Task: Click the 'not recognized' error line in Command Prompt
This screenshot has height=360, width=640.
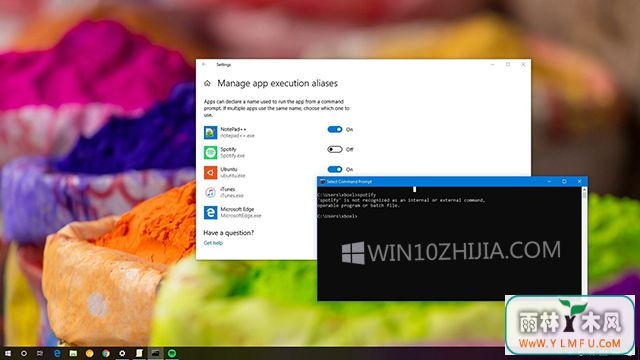Action: (x=401, y=200)
